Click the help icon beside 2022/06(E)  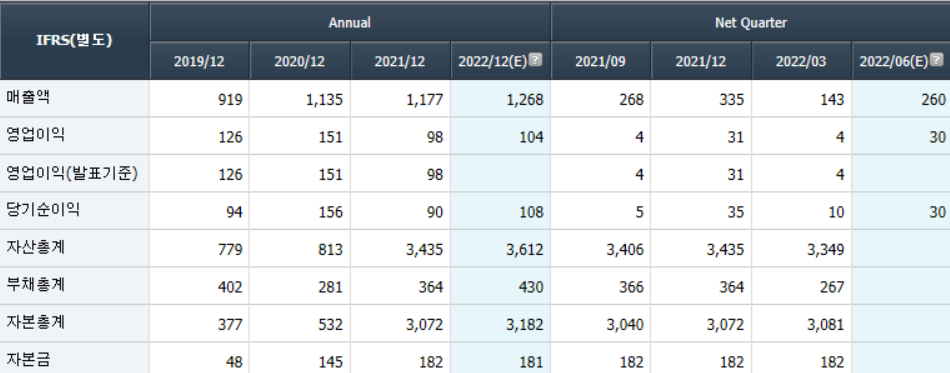coord(937,60)
